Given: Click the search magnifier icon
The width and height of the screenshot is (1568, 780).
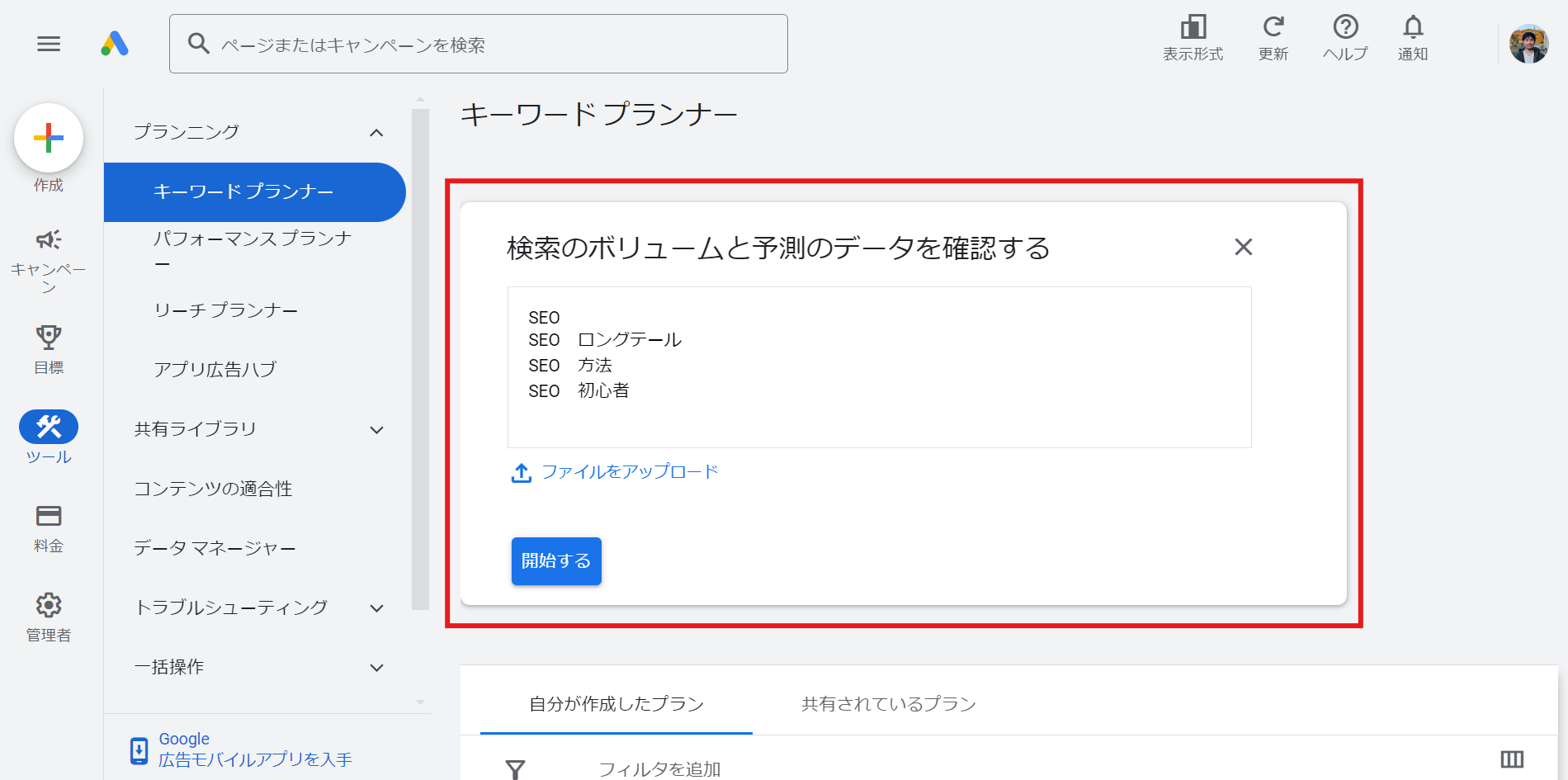Looking at the screenshot, I should [x=198, y=43].
